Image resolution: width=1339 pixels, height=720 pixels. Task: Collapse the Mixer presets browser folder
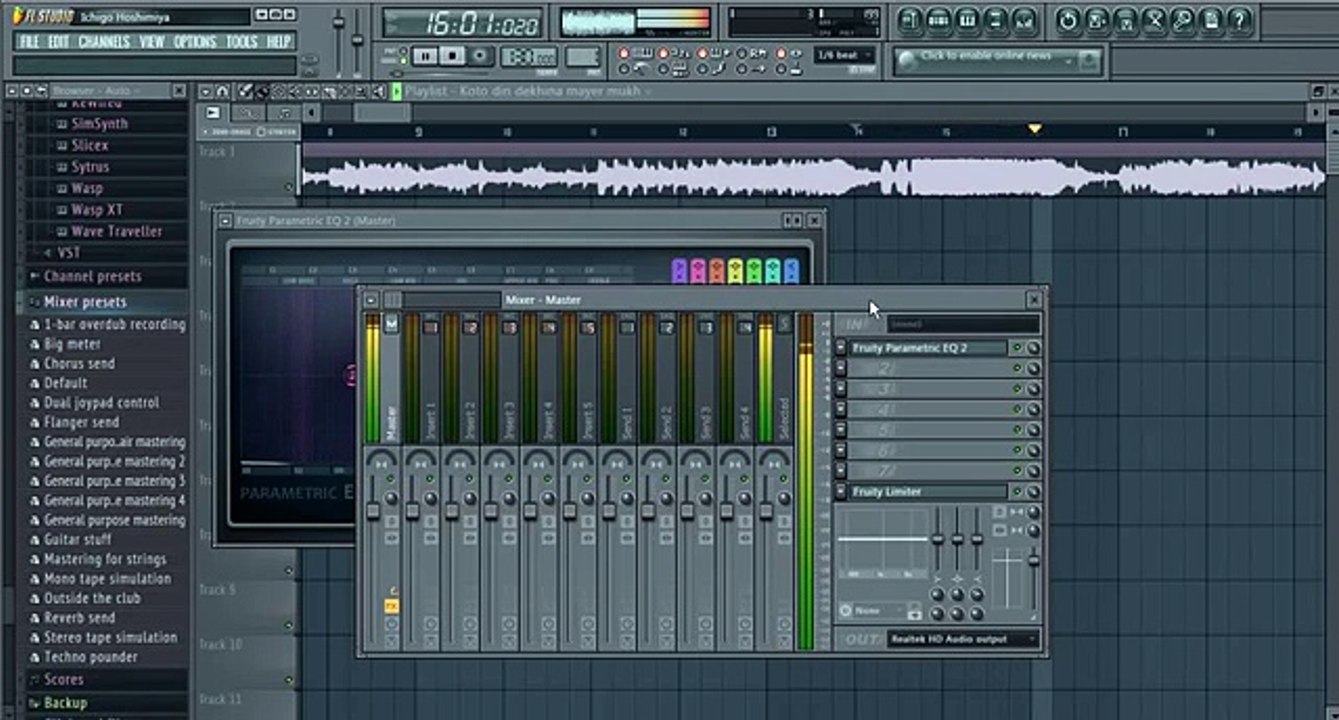click(85, 302)
